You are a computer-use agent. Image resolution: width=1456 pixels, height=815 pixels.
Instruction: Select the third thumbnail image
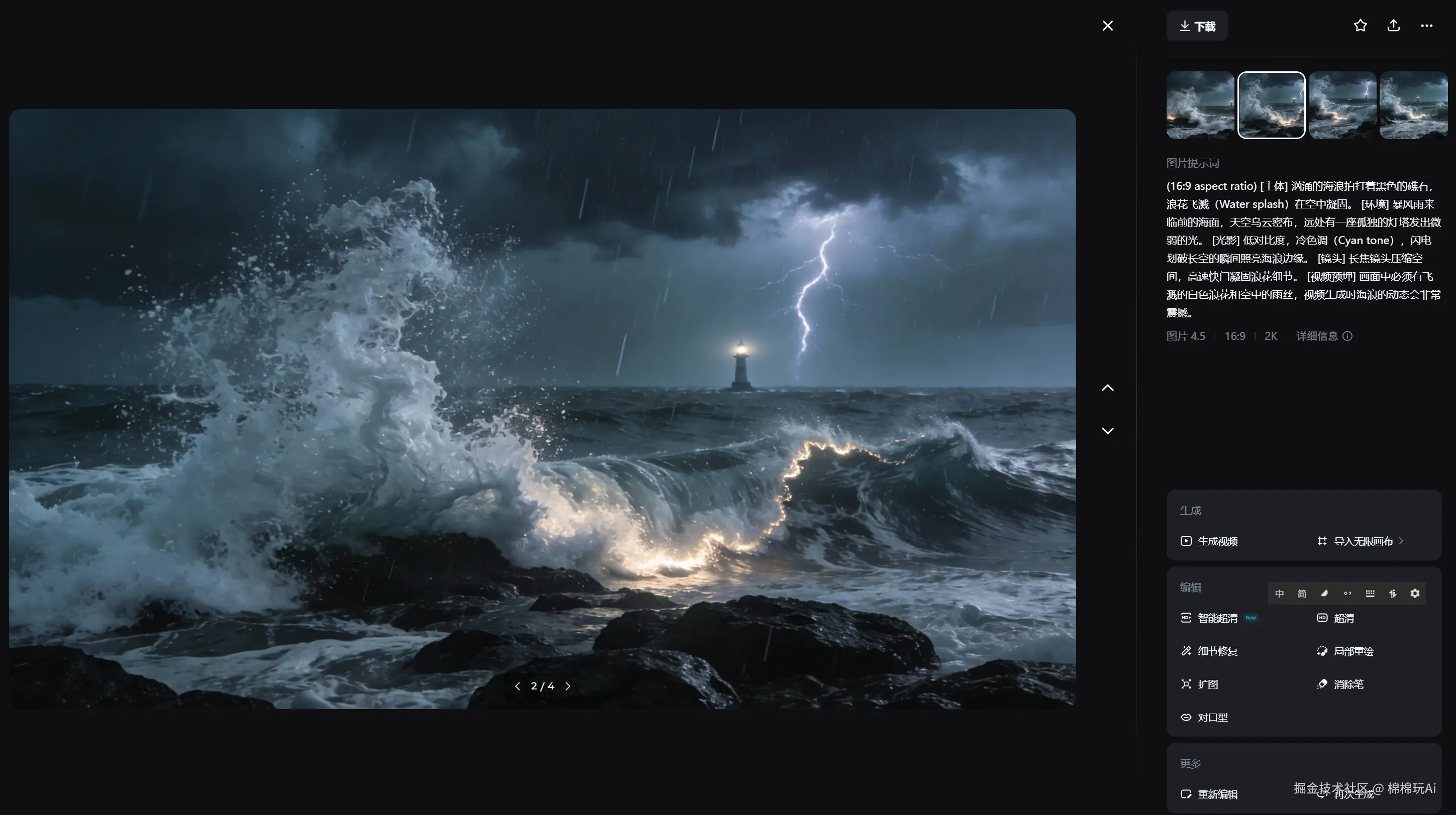1342,105
